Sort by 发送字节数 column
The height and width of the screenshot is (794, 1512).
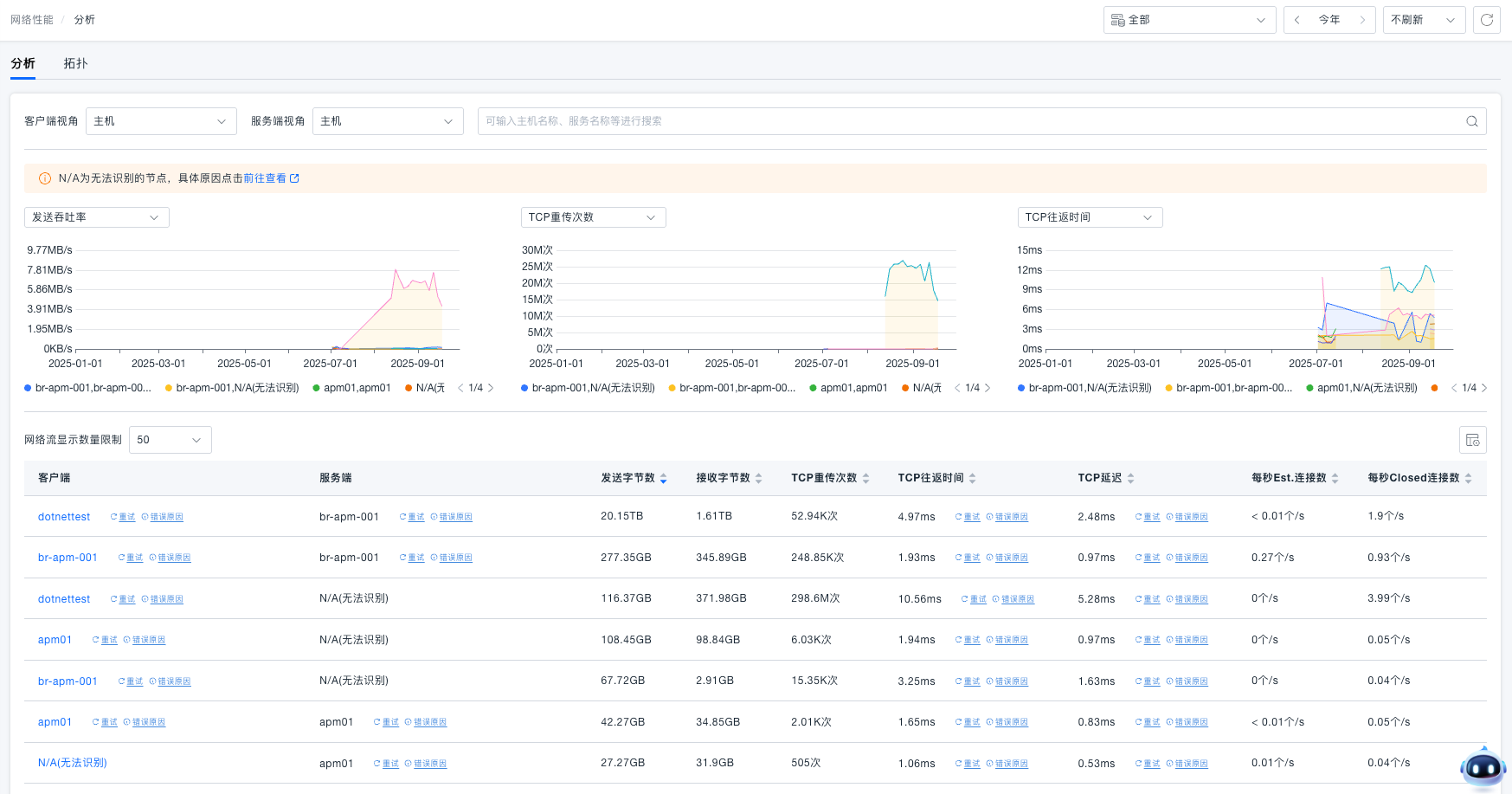(663, 478)
